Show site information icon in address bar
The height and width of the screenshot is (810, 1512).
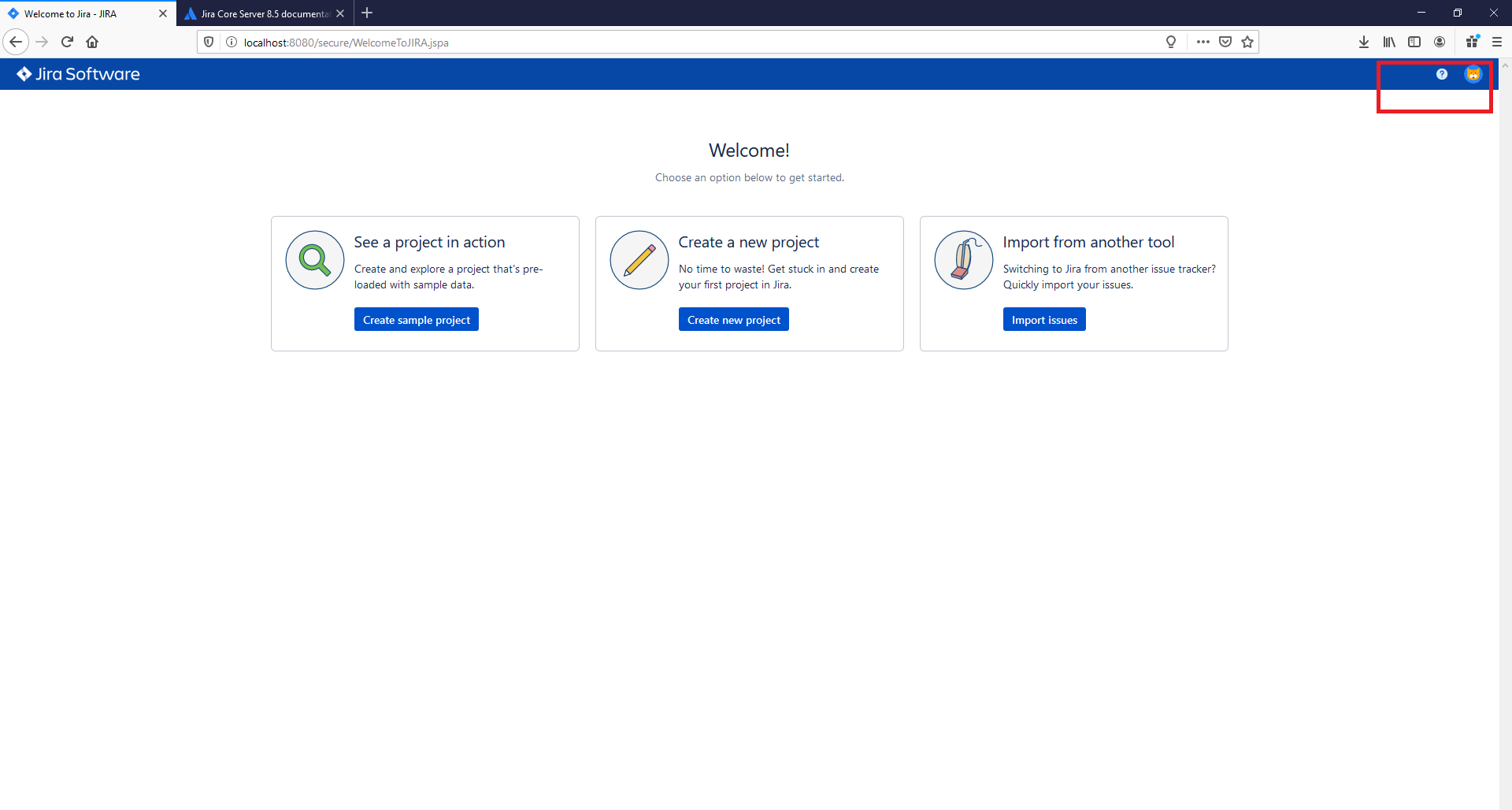232,42
